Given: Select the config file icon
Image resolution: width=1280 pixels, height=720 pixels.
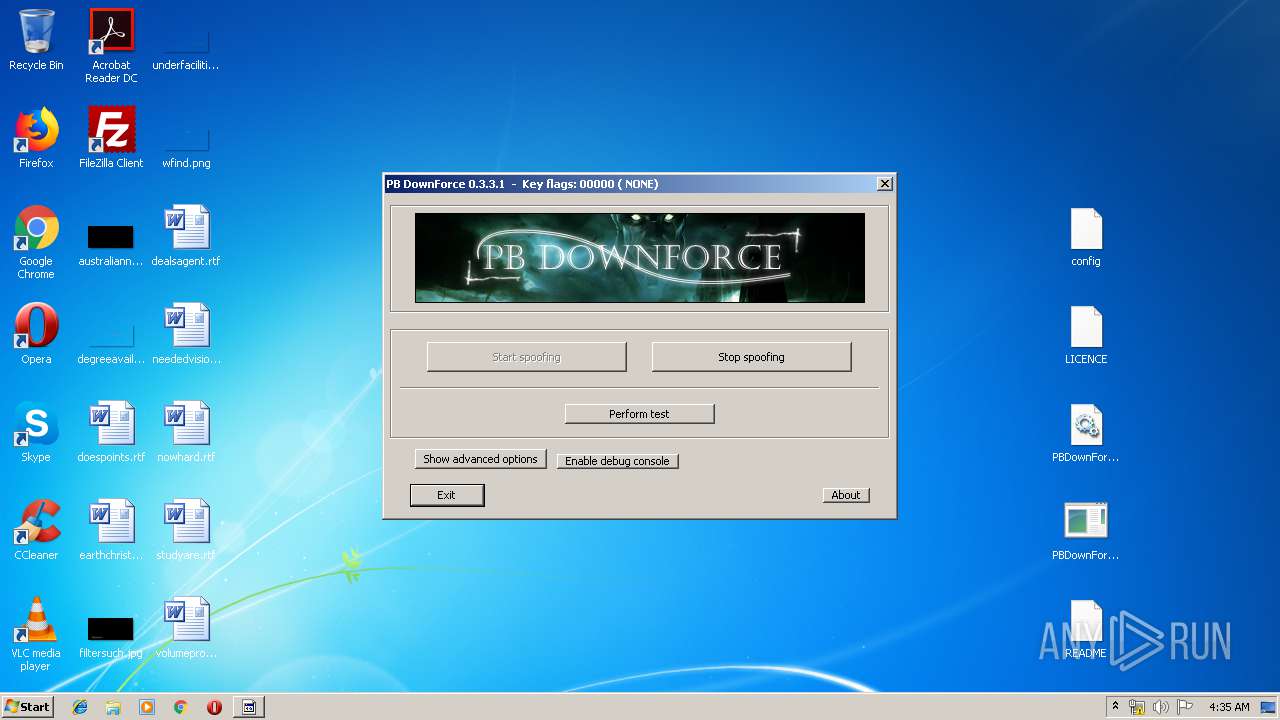Looking at the screenshot, I should 1086,237.
